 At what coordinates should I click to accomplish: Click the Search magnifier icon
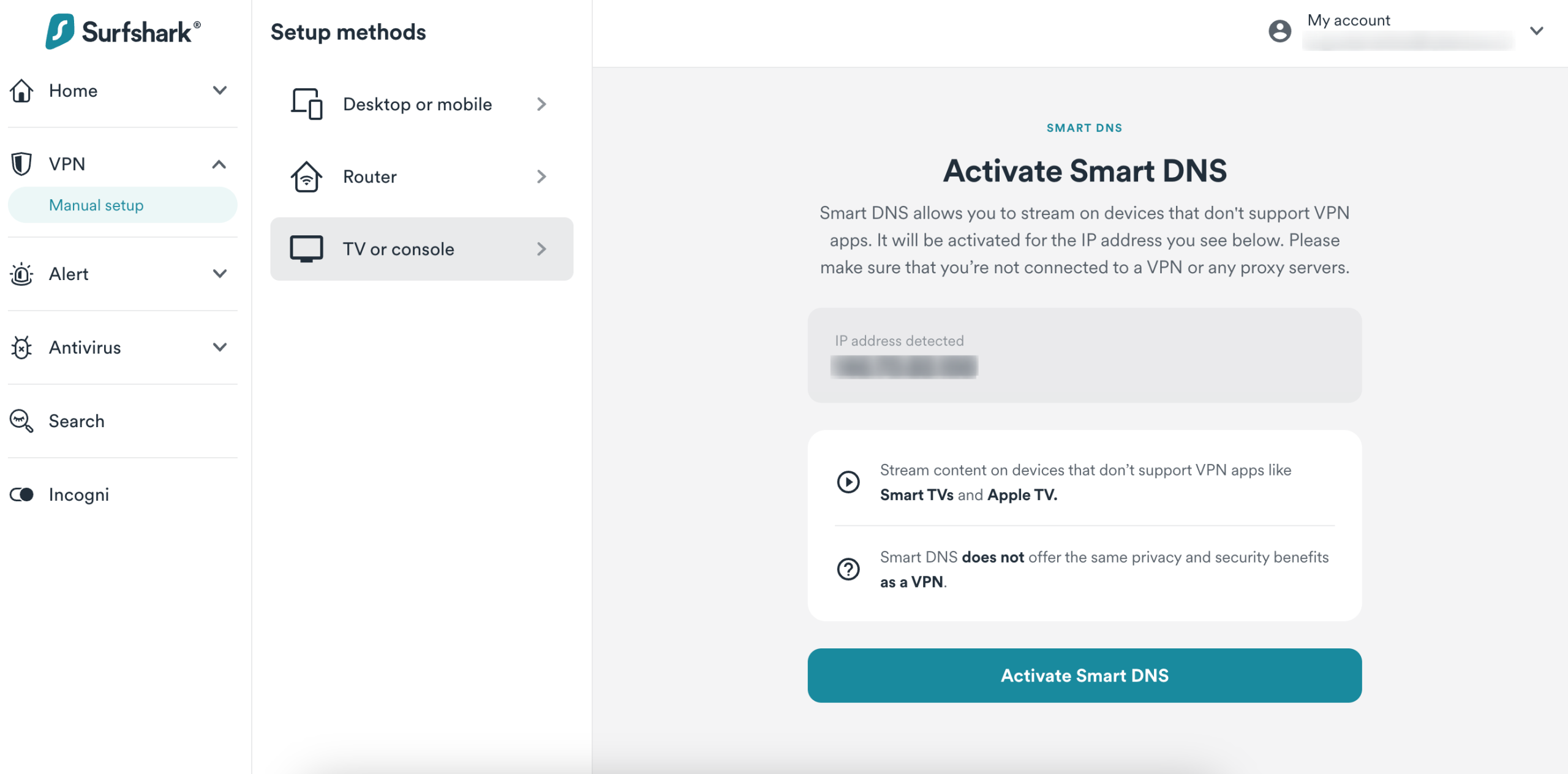pos(21,421)
